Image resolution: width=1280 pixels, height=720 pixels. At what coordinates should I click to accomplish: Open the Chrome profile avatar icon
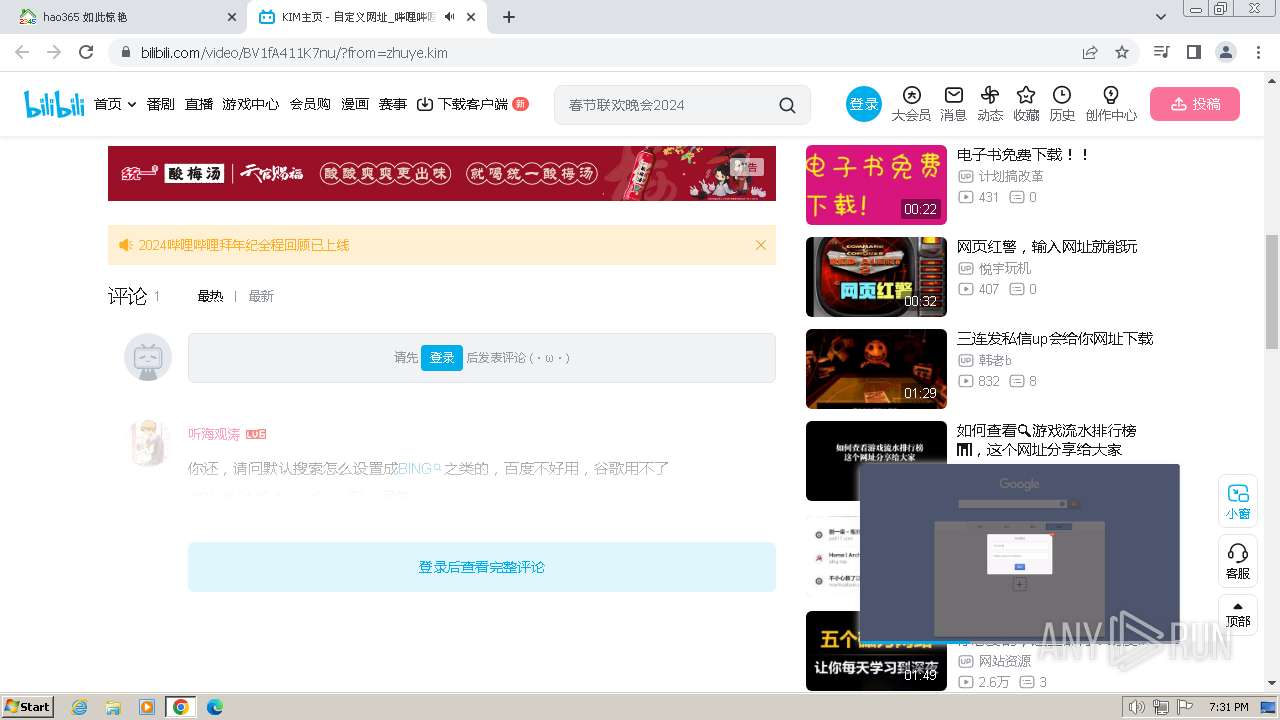click(1225, 52)
